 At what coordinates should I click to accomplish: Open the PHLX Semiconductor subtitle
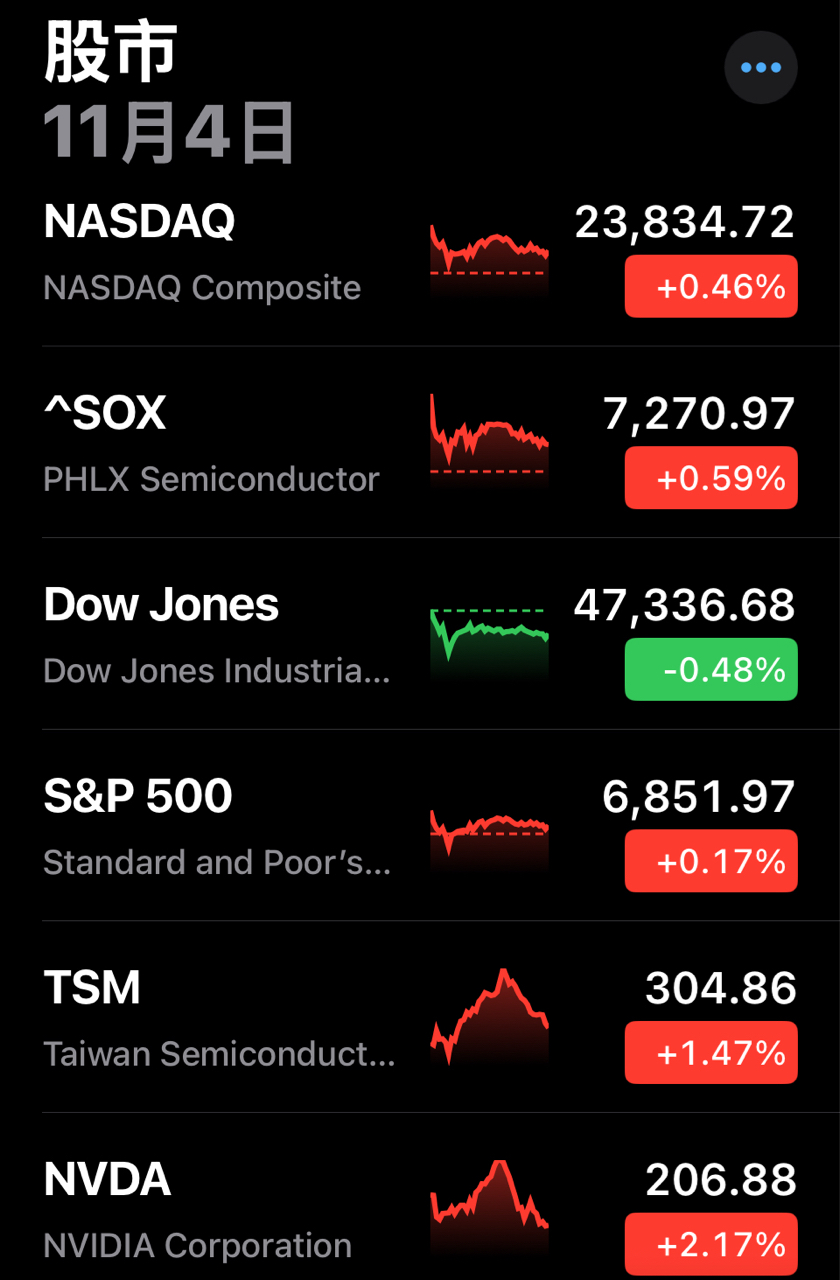(211, 479)
